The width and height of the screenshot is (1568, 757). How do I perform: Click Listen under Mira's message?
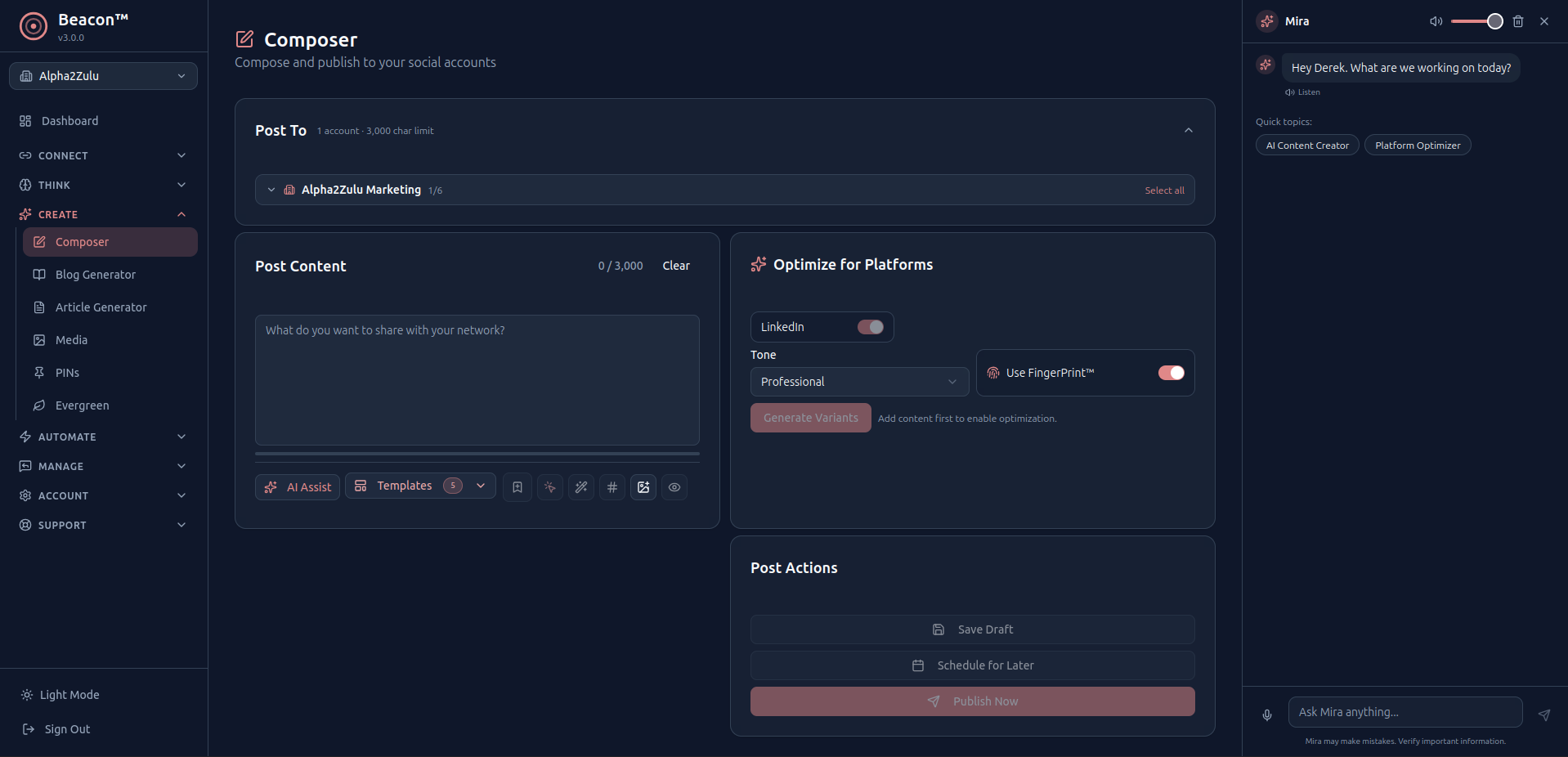(1303, 92)
